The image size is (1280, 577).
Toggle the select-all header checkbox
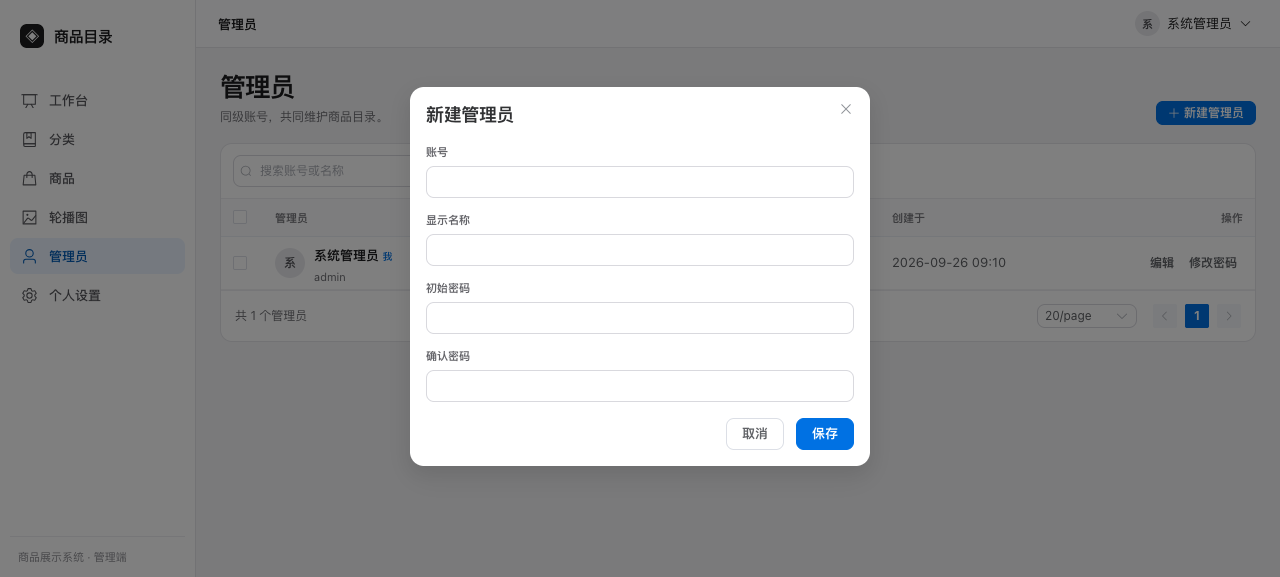click(240, 217)
